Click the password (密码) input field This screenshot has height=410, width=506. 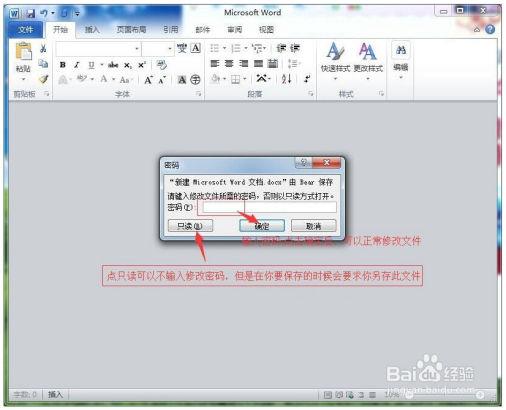click(269, 207)
